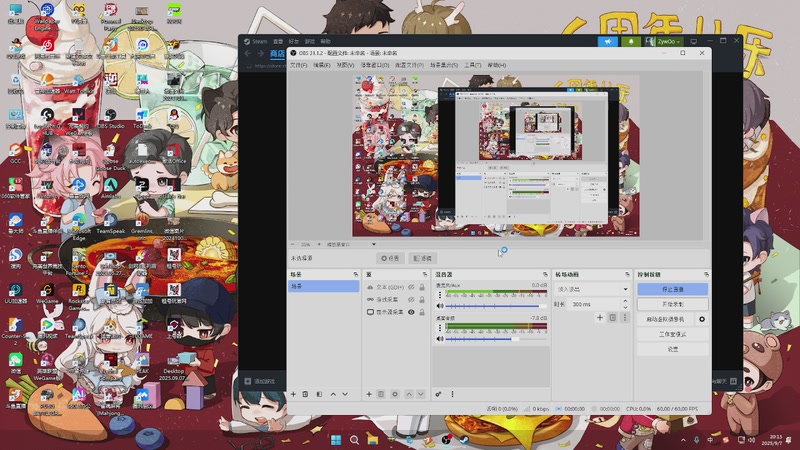Move the scene down with the arrow

pyautogui.click(x=345, y=394)
